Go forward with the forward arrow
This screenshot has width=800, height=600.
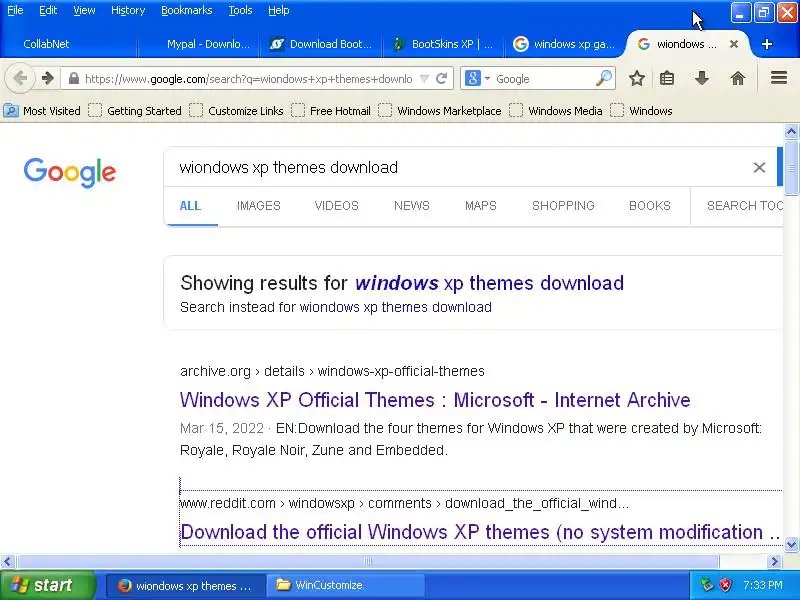pos(47,79)
